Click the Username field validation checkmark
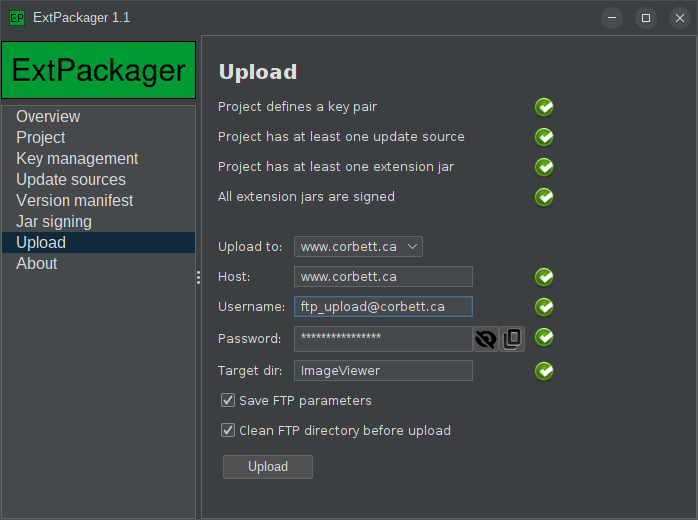Image resolution: width=698 pixels, height=520 pixels. [x=544, y=307]
